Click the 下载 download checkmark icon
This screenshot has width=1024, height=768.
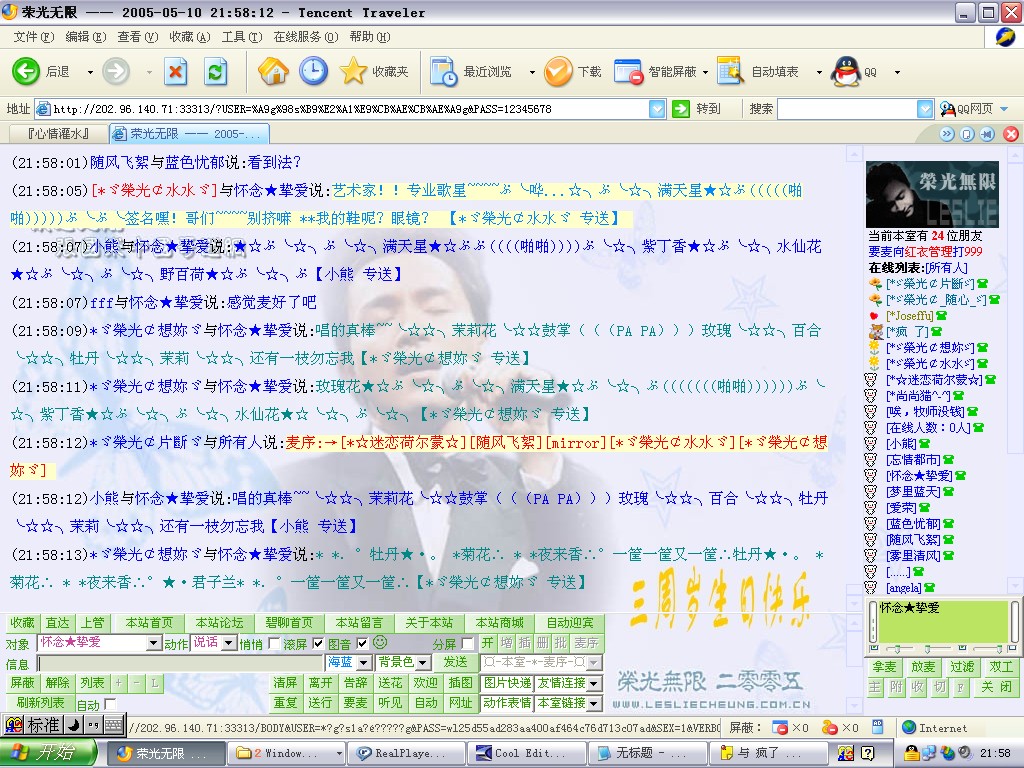coord(558,71)
